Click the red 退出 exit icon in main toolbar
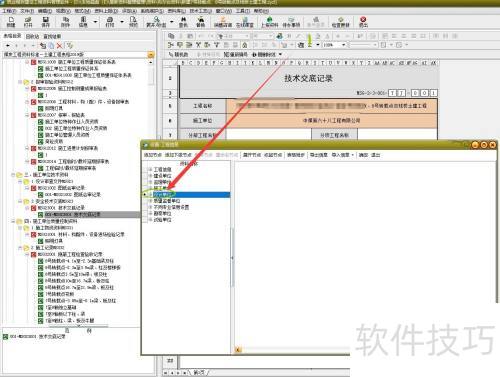 (363, 22)
